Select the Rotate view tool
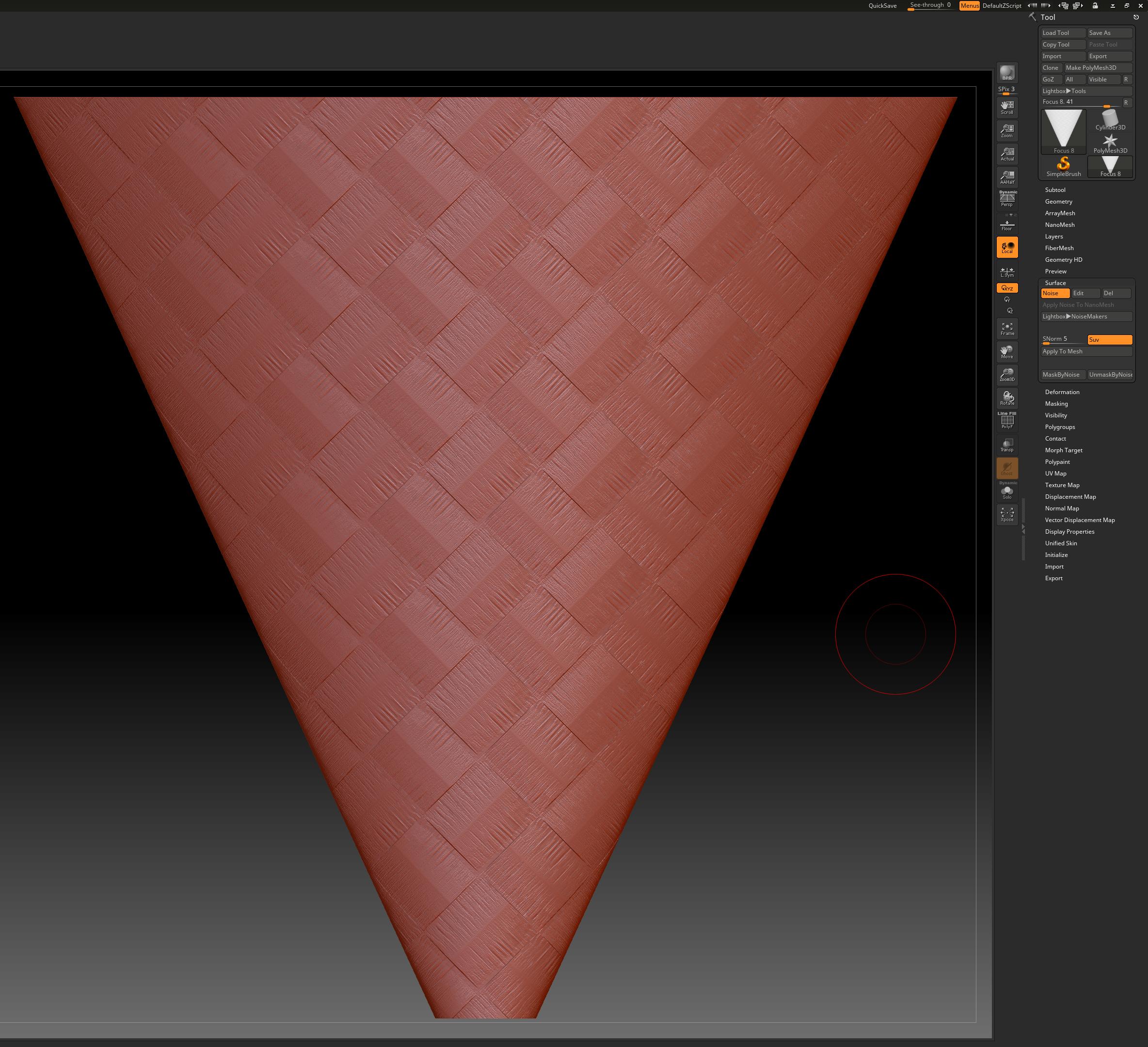This screenshot has width=1148, height=1047. [1007, 398]
